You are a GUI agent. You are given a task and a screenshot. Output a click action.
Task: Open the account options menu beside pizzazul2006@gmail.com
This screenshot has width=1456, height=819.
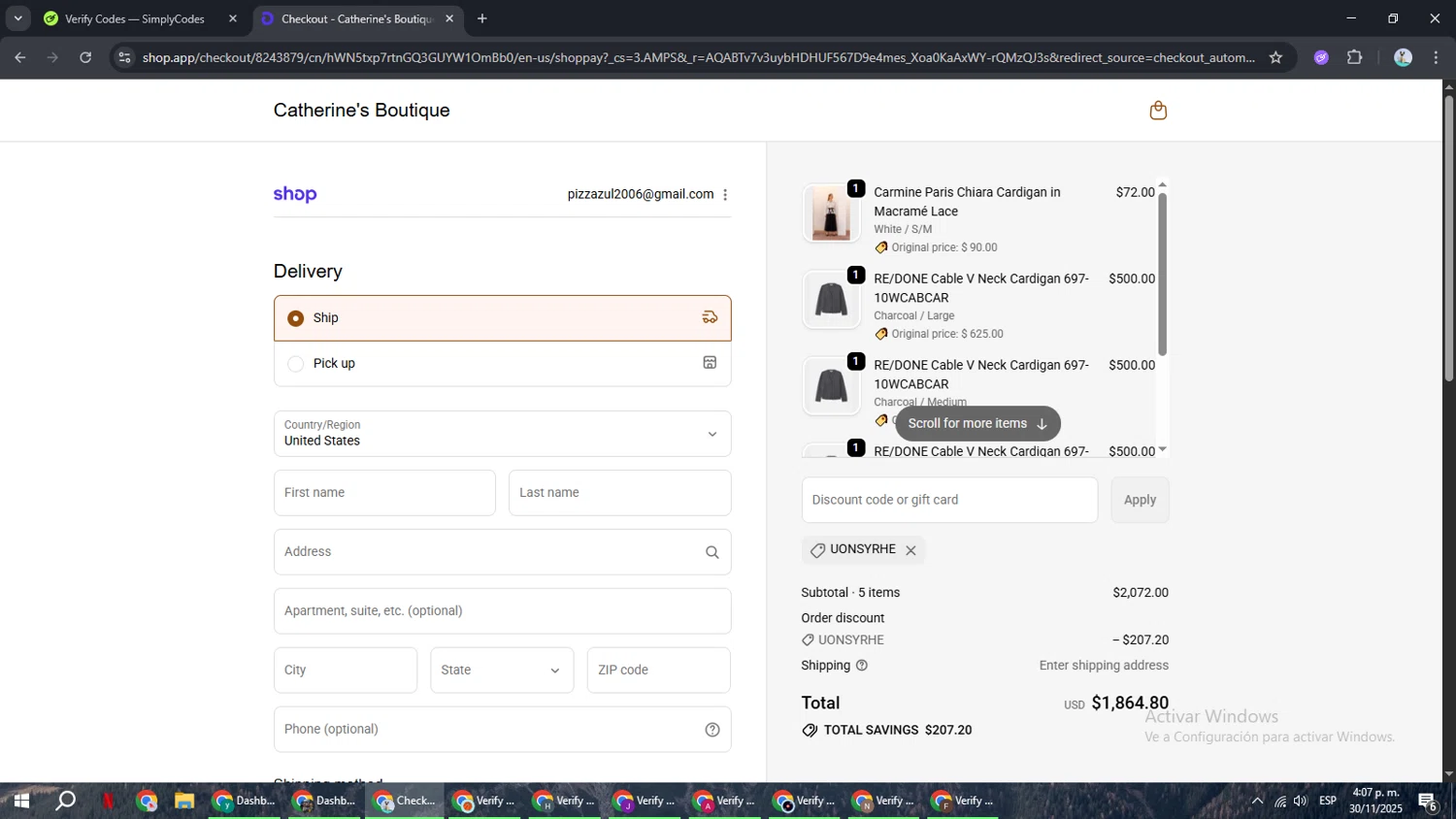(725, 195)
